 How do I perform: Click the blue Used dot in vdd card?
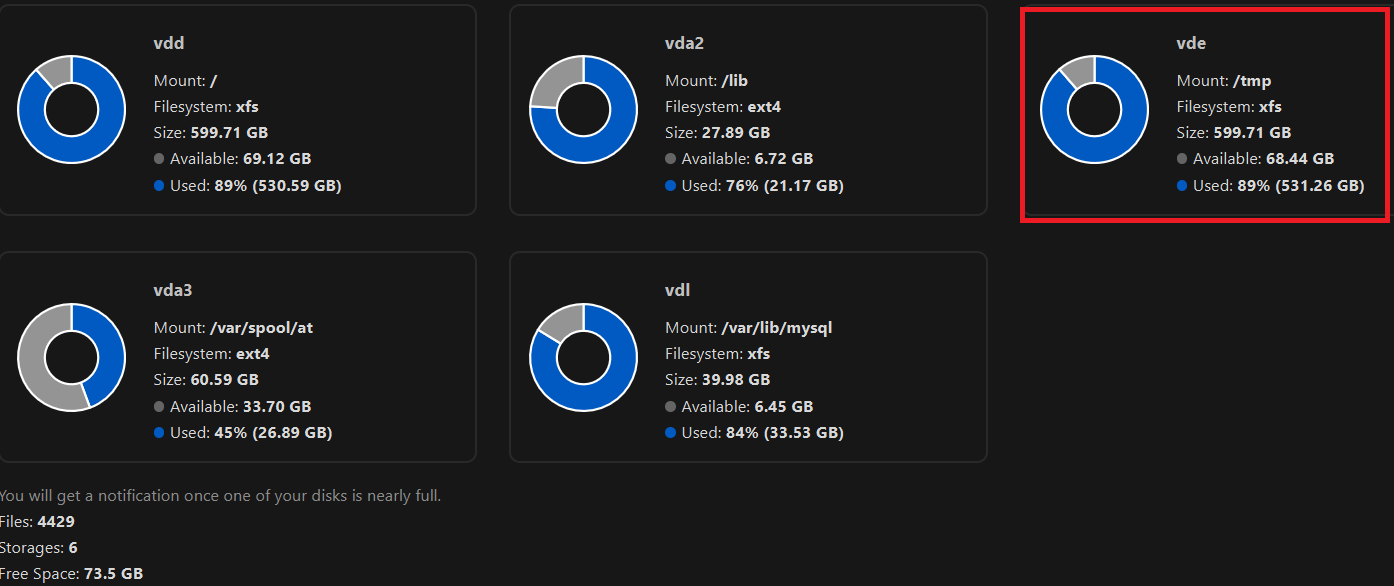159,185
